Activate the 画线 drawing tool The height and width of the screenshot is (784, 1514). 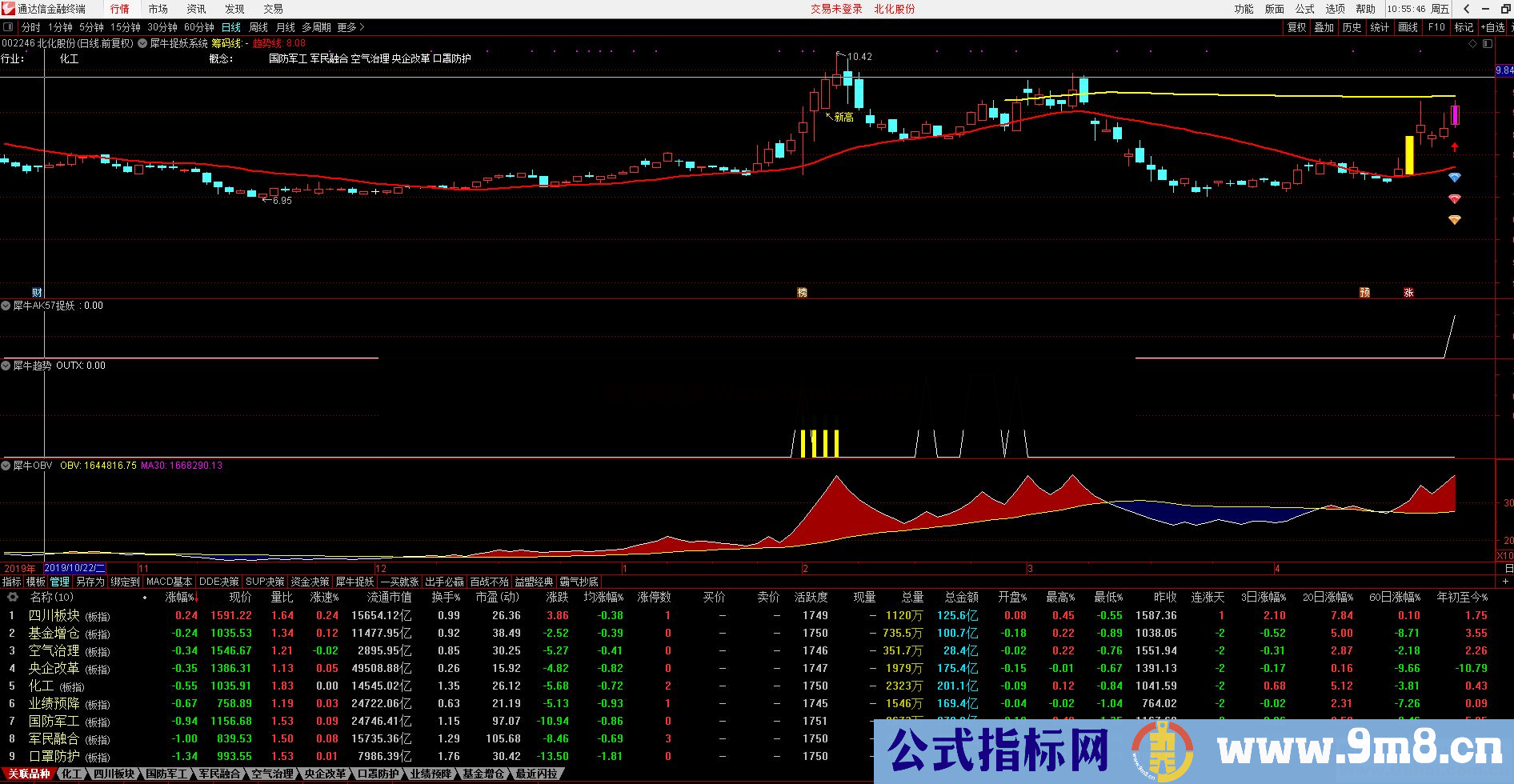[1407, 26]
